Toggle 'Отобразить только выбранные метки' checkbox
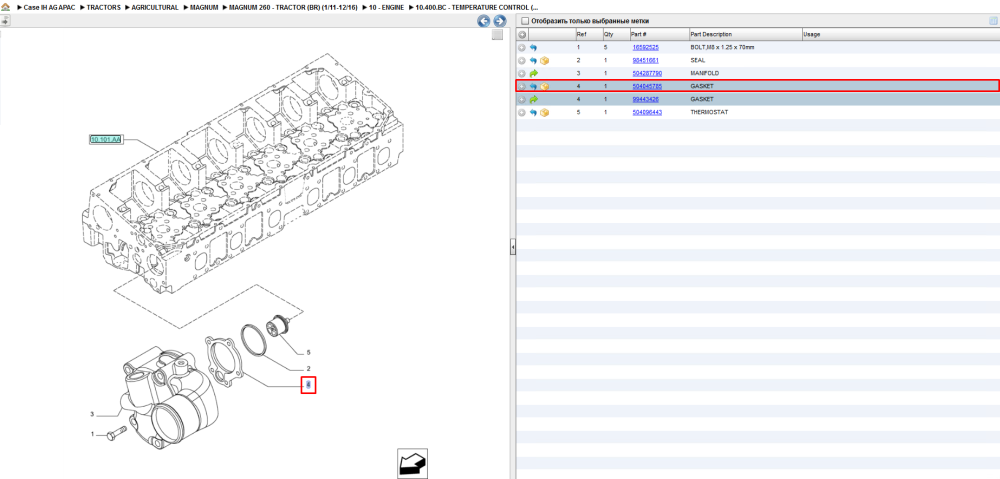The image size is (1000, 479). [x=525, y=21]
